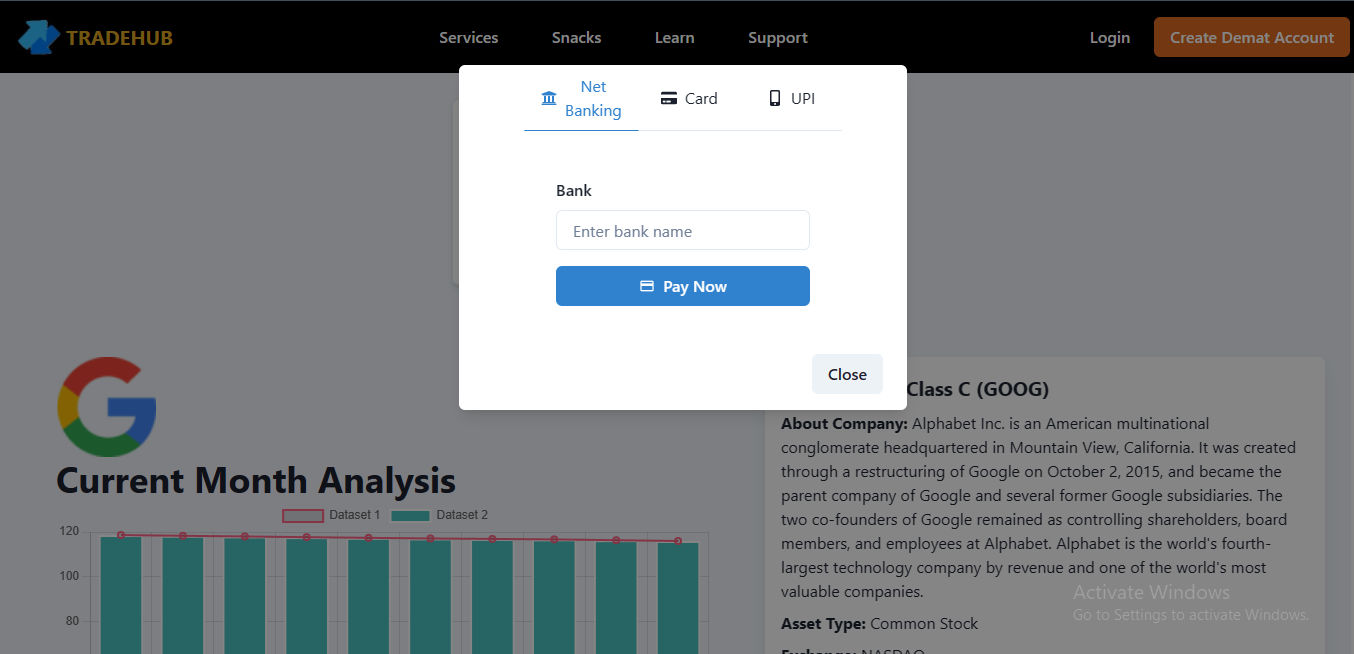
Task: Click the Enter bank name field
Action: (x=683, y=230)
